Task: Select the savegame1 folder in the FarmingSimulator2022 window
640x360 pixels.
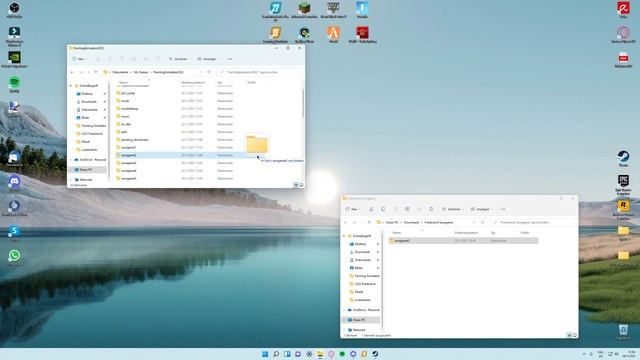Action: coord(129,147)
